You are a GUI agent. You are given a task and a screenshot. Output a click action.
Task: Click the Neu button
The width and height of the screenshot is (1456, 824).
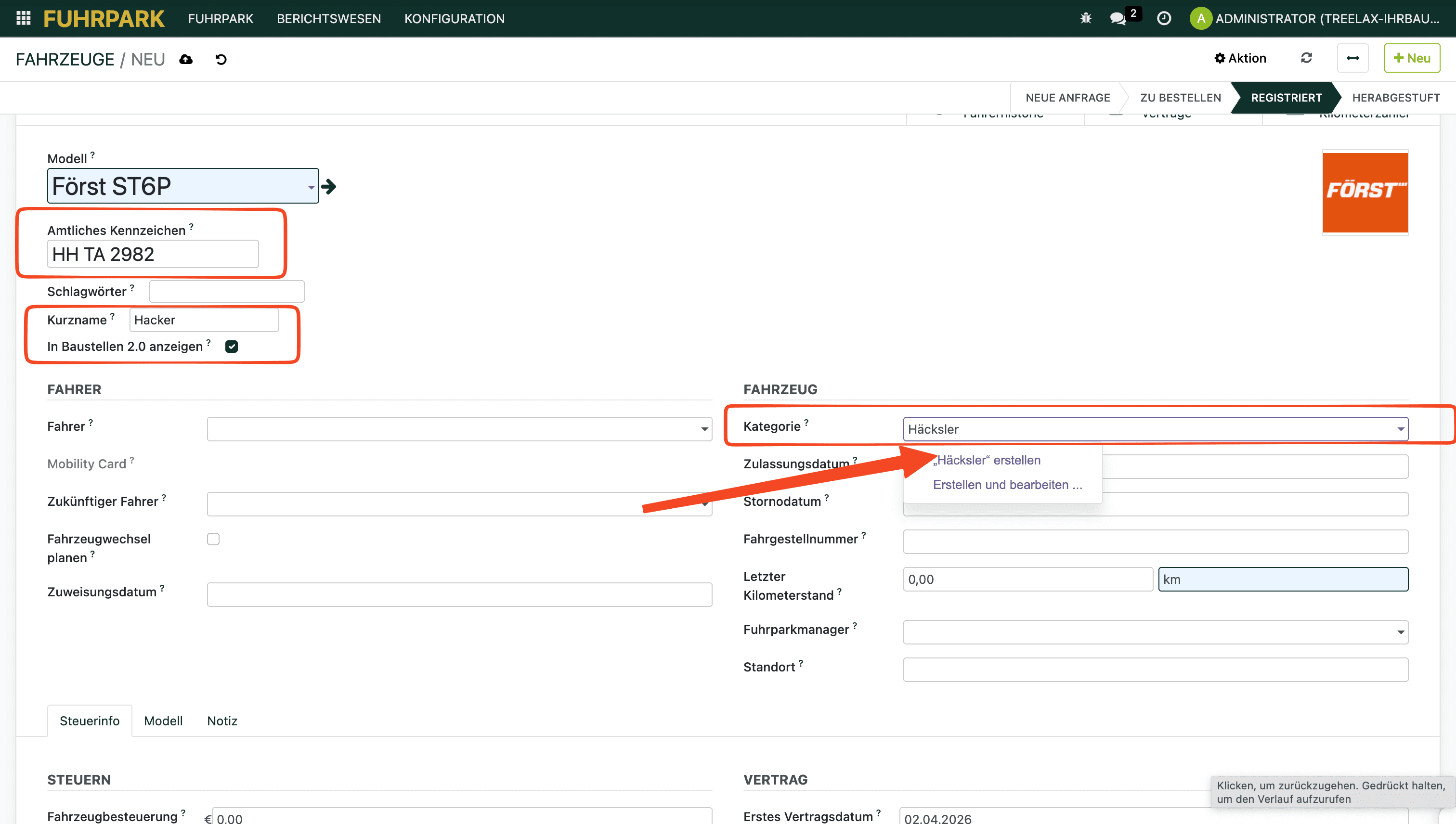click(1412, 58)
